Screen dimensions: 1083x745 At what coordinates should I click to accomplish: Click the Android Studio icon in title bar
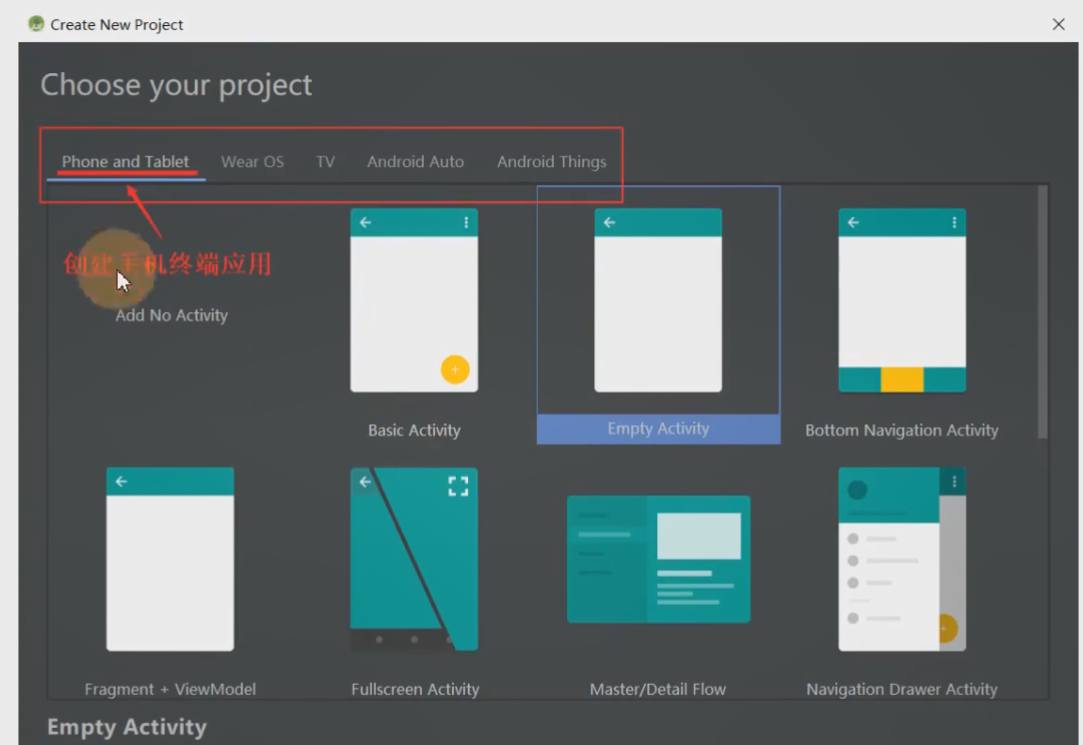tap(36, 24)
